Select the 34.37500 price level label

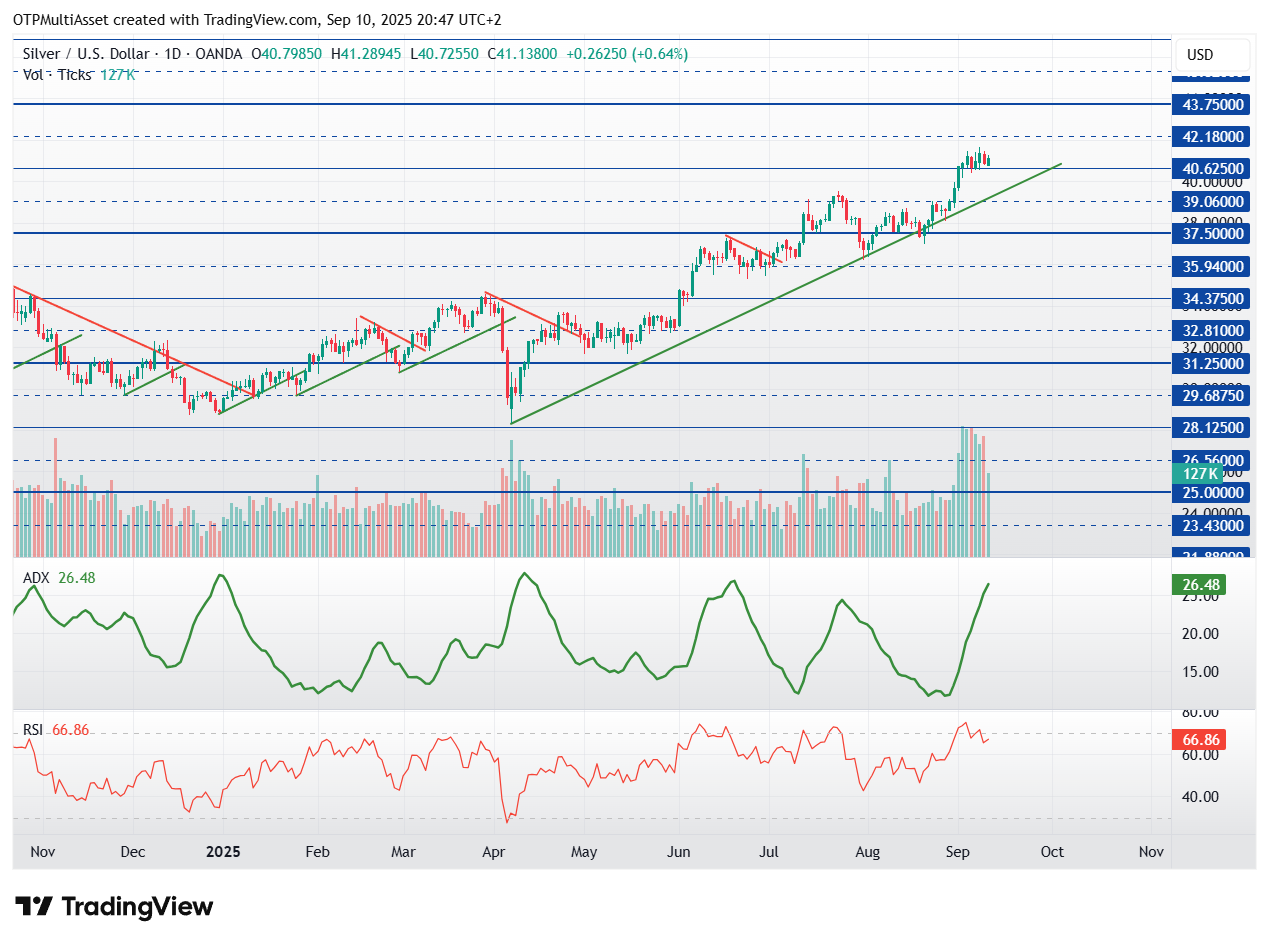tap(1212, 298)
